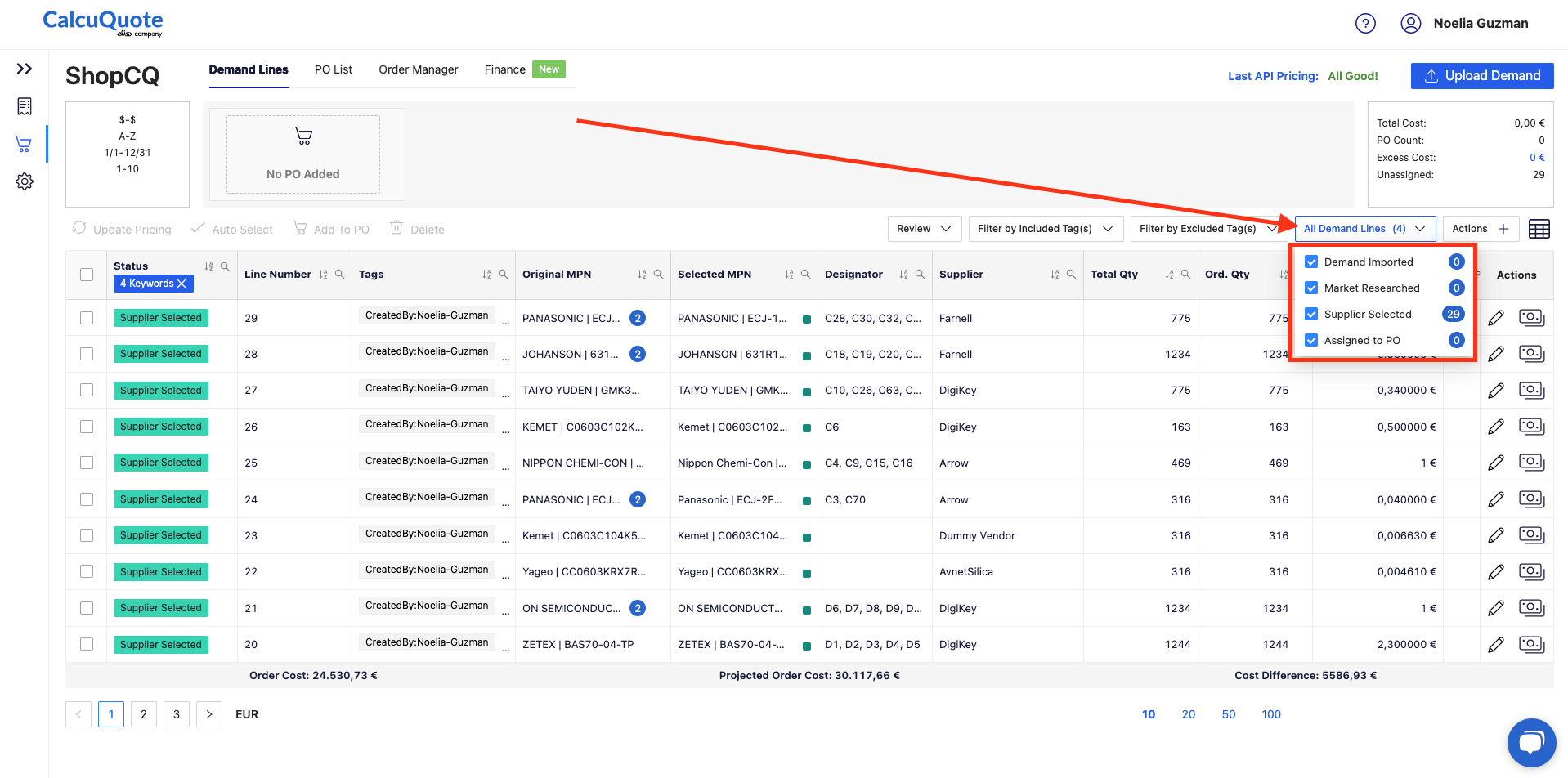Switch to the Order Manager tab
1568x778 pixels.
pos(419,69)
